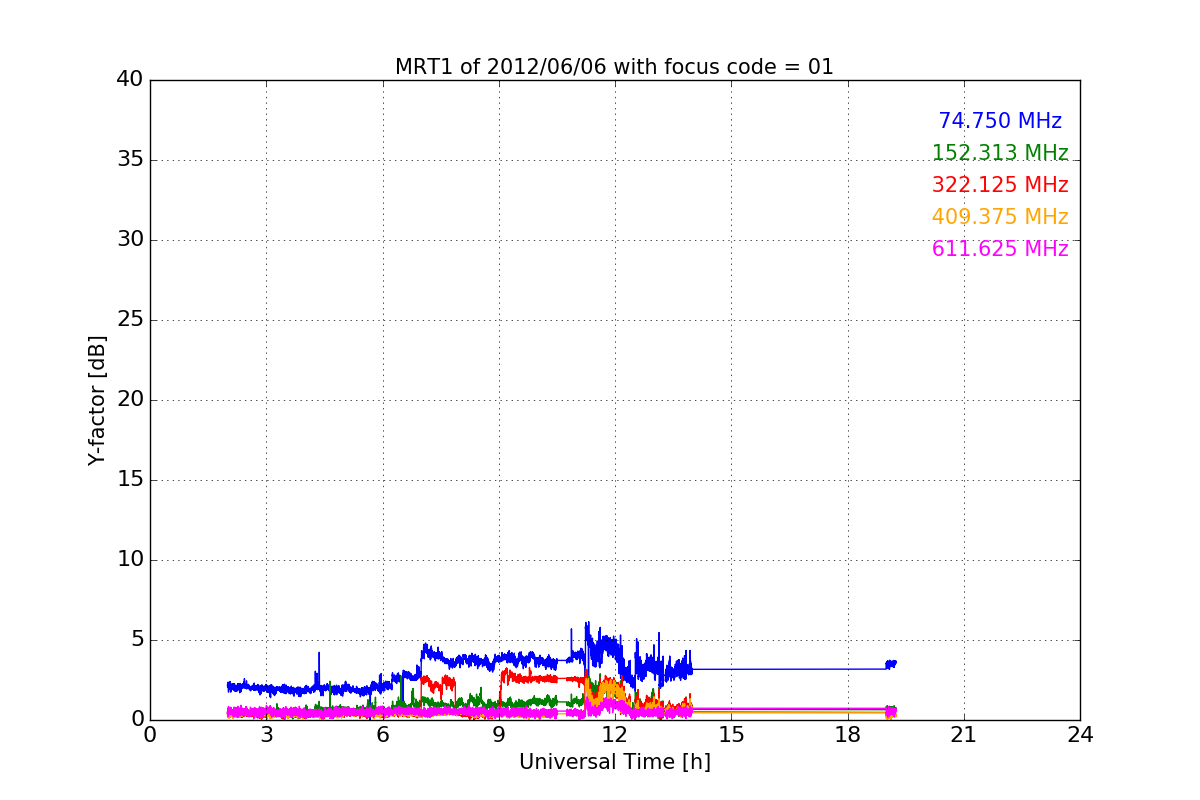
Task: Click the y-axis tick label 5
Action: [x=137, y=640]
